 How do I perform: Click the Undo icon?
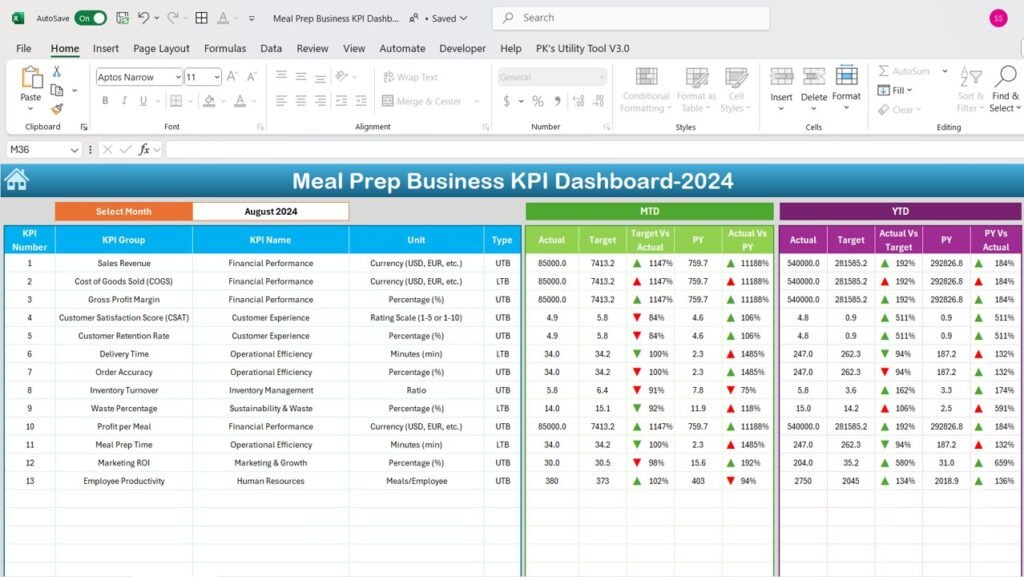tap(146, 17)
